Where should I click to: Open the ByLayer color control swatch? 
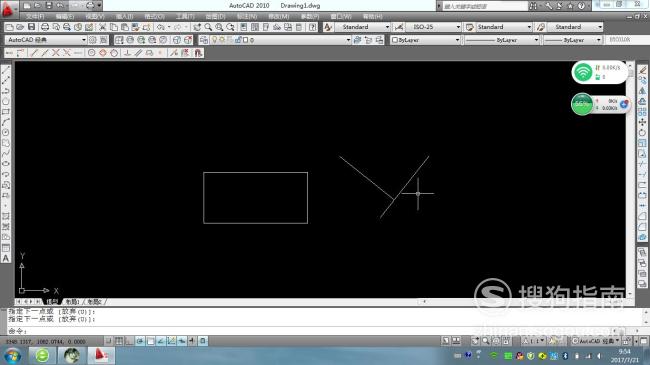pyautogui.click(x=425, y=40)
